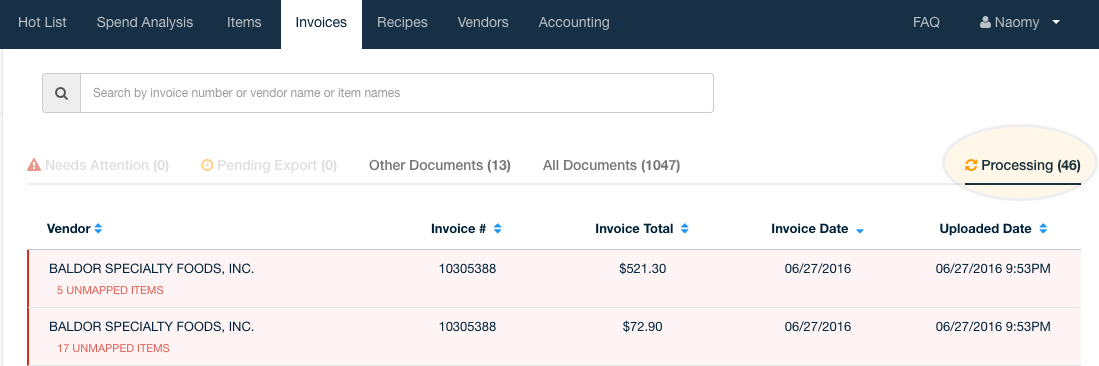
Task: Click the 17 UNMAPPED ITEMS label
Action: pyautogui.click(x=113, y=348)
